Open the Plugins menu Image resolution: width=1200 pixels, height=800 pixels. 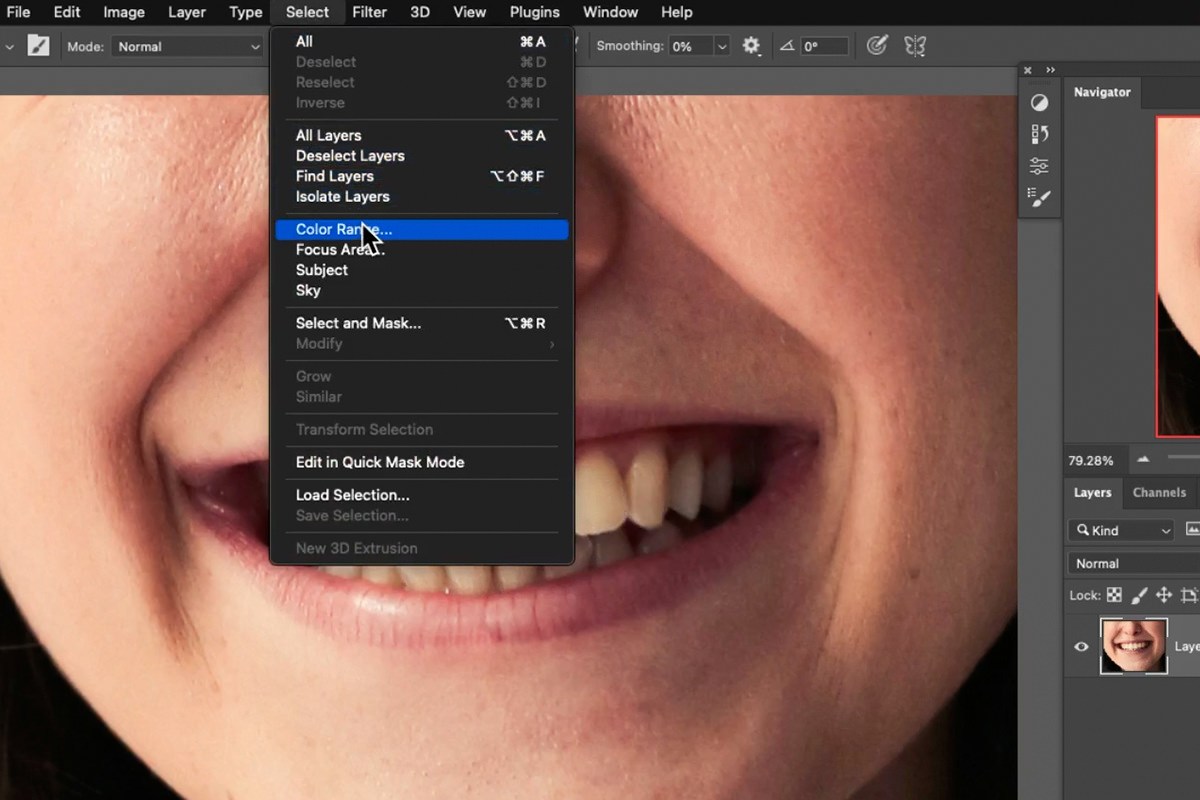[534, 12]
